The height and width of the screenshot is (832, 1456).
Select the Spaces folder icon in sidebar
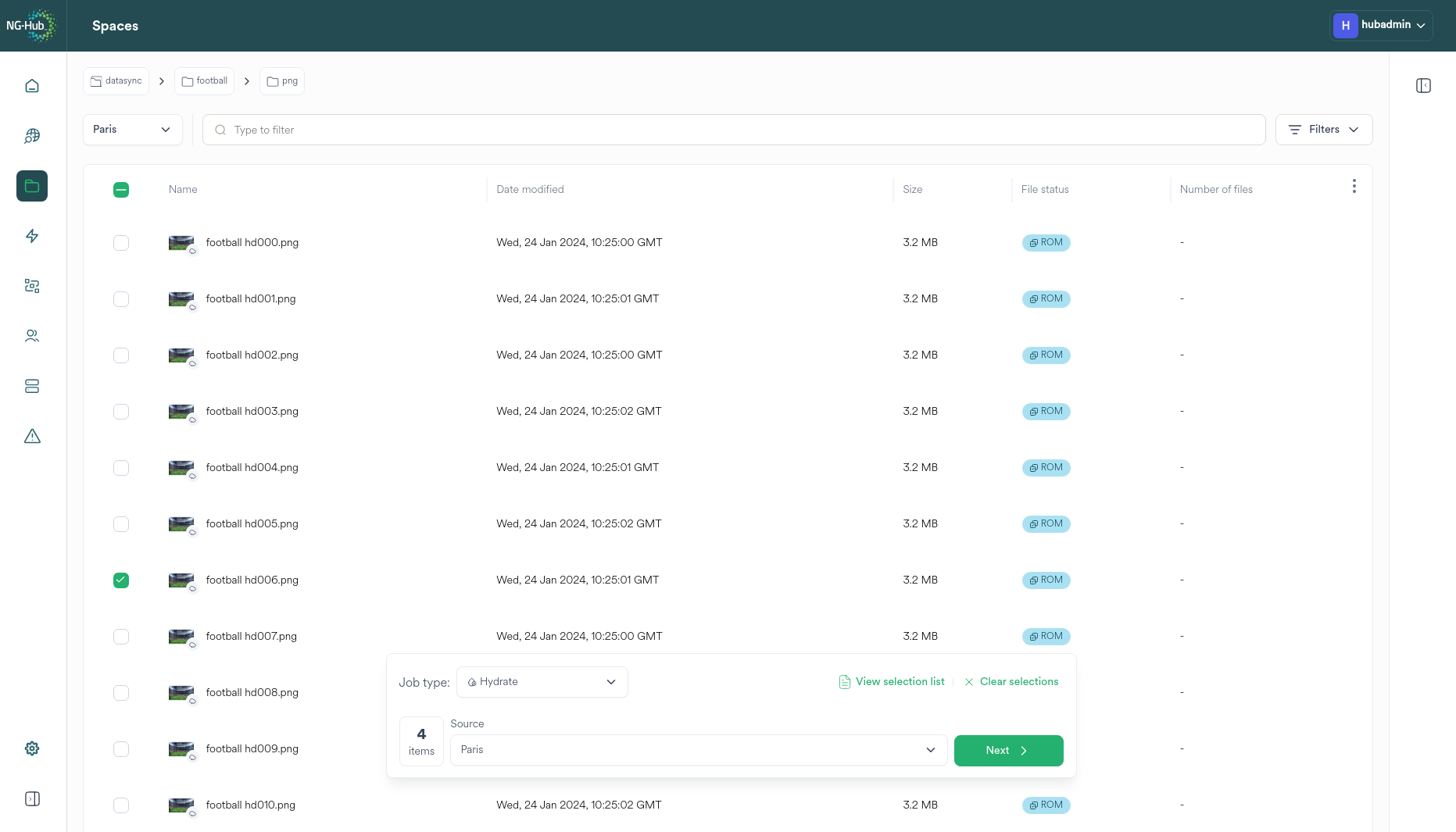click(32, 186)
